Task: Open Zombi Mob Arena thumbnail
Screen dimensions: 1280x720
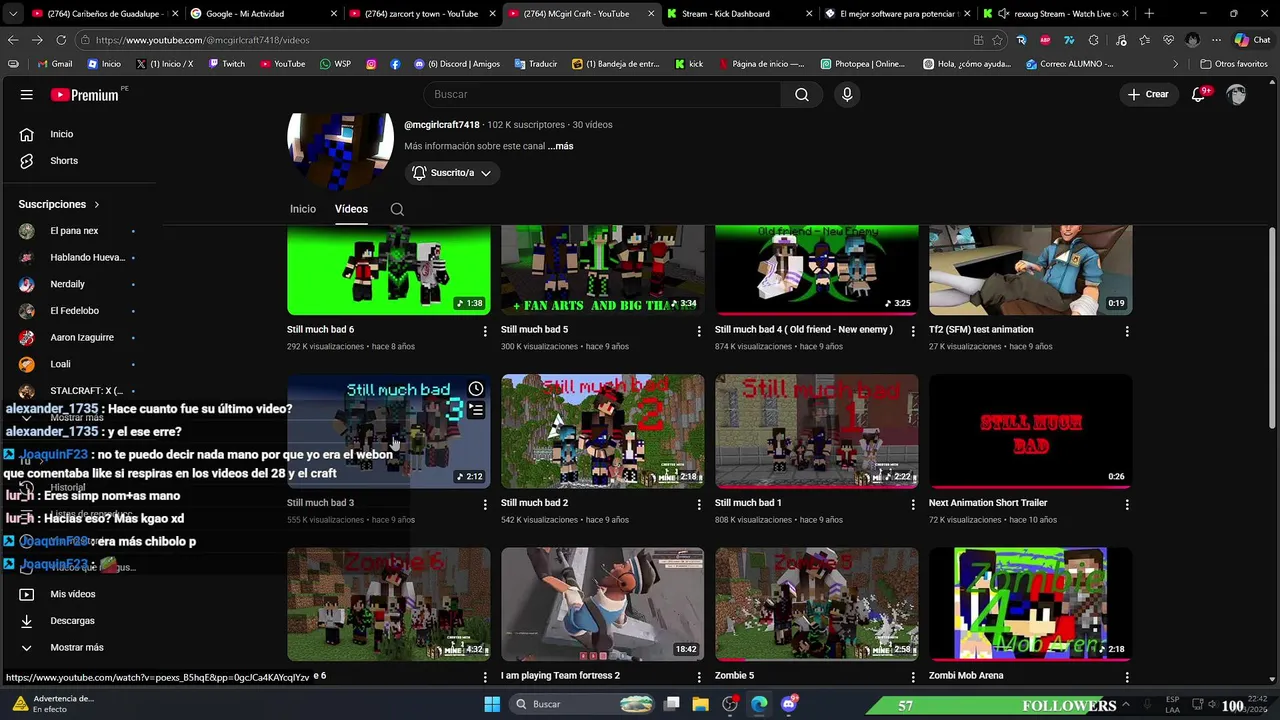Action: click(x=1031, y=604)
